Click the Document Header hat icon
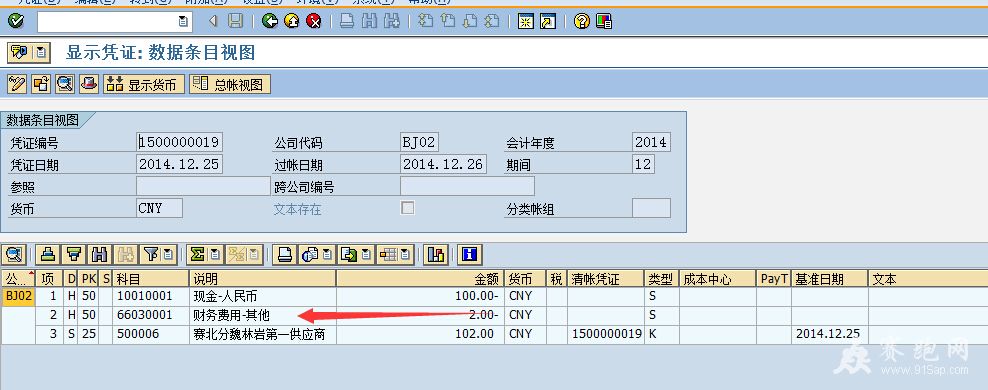Viewport: 988px width, 390px height. coord(89,84)
